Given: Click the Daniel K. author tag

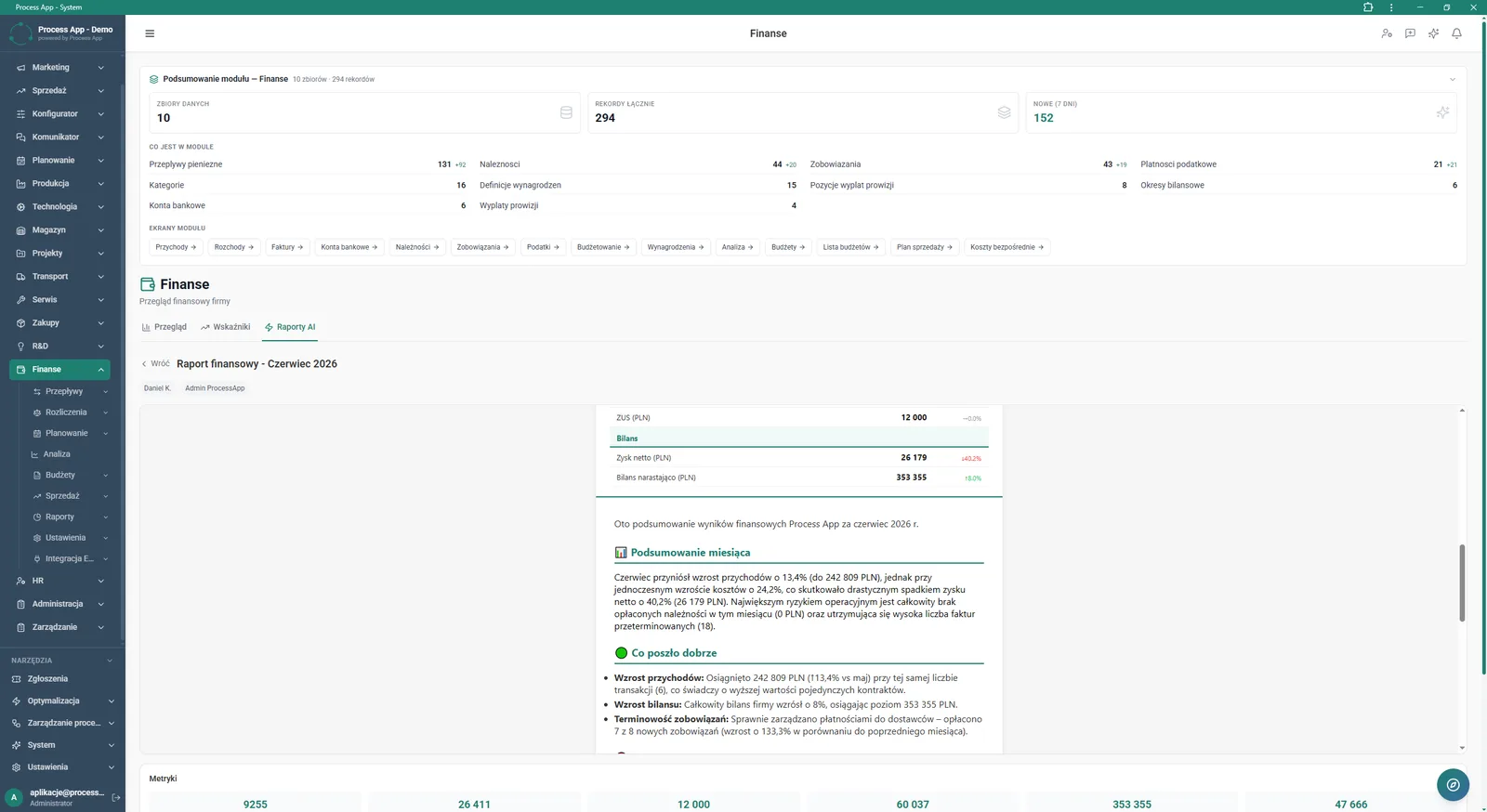Looking at the screenshot, I should point(158,388).
